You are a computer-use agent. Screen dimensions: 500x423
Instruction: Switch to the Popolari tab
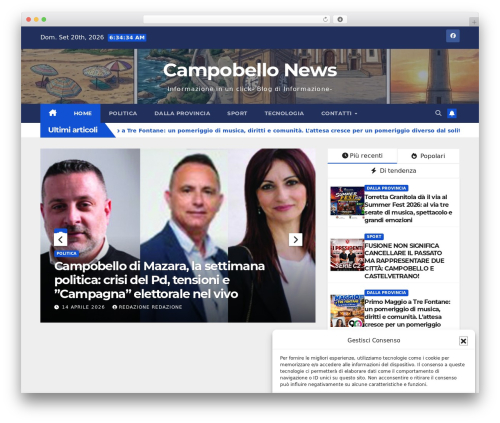coord(428,156)
